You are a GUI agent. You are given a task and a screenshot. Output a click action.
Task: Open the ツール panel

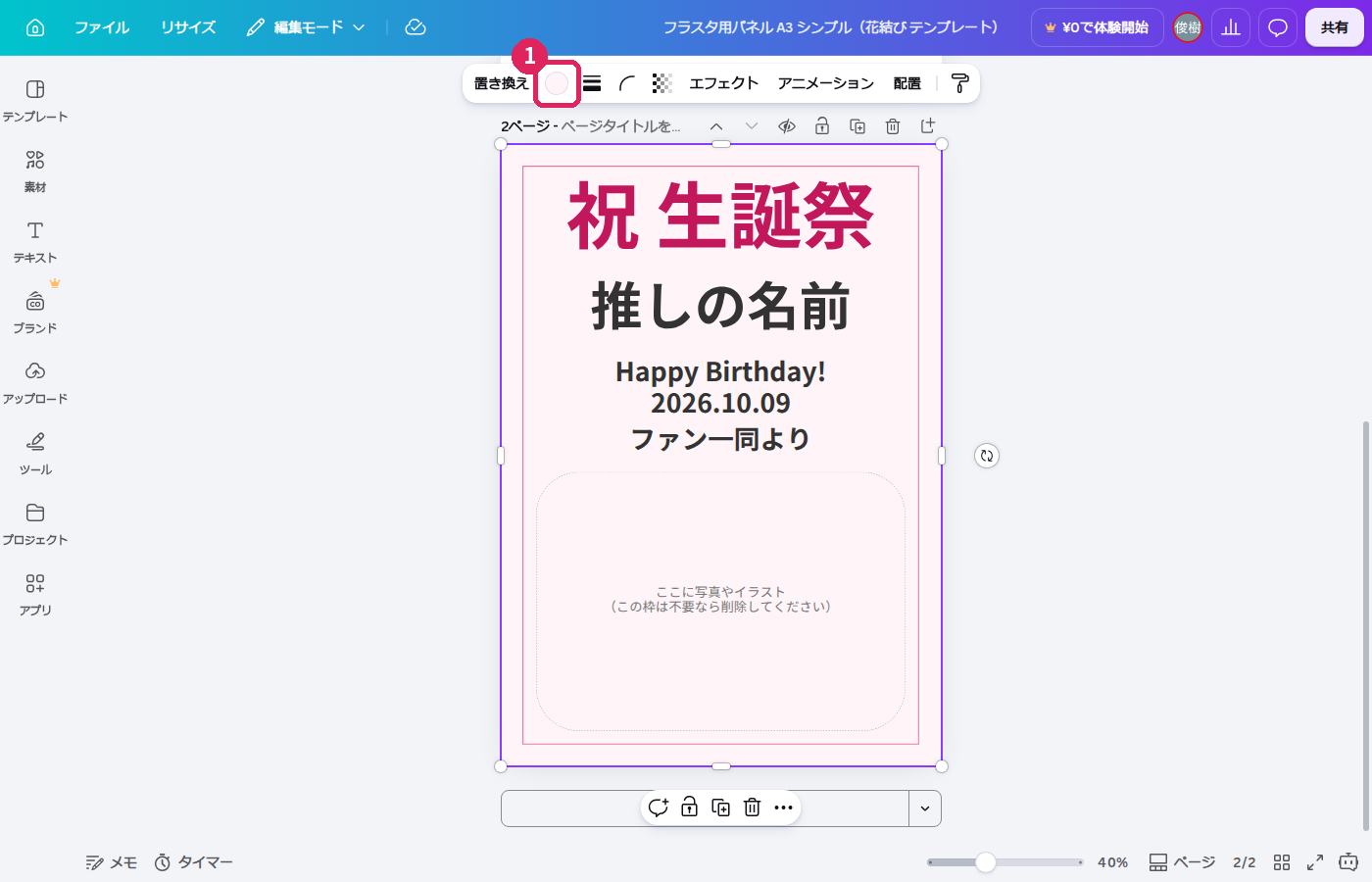tap(35, 454)
